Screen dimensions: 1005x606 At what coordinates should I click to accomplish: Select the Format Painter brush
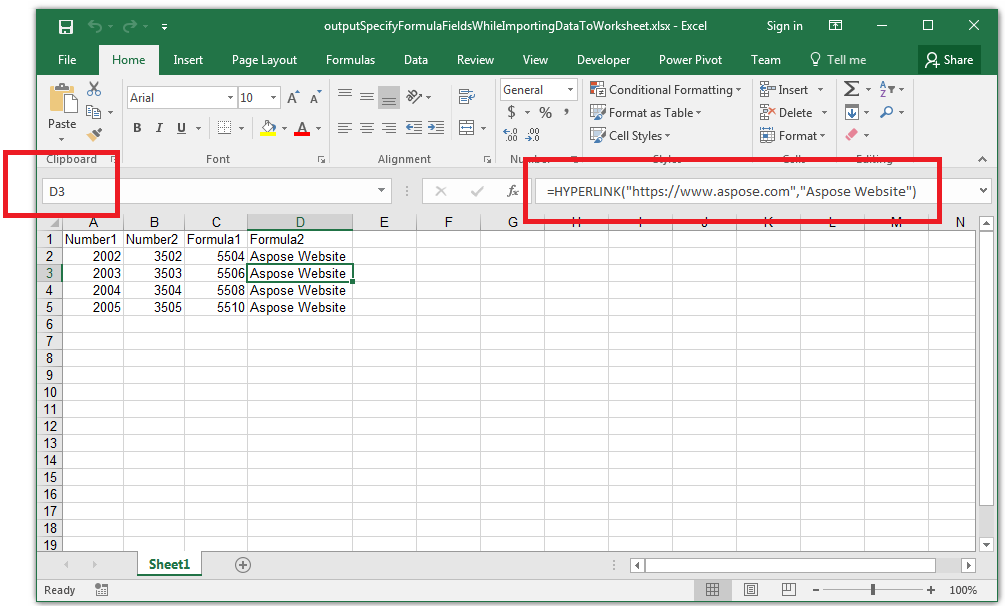point(94,134)
